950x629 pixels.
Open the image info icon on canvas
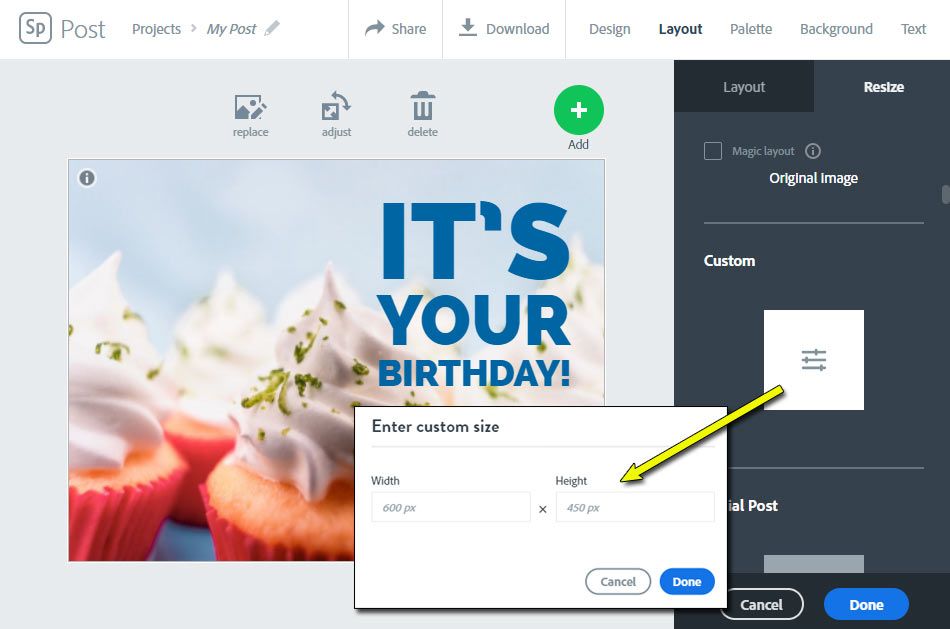pyautogui.click(x=87, y=178)
